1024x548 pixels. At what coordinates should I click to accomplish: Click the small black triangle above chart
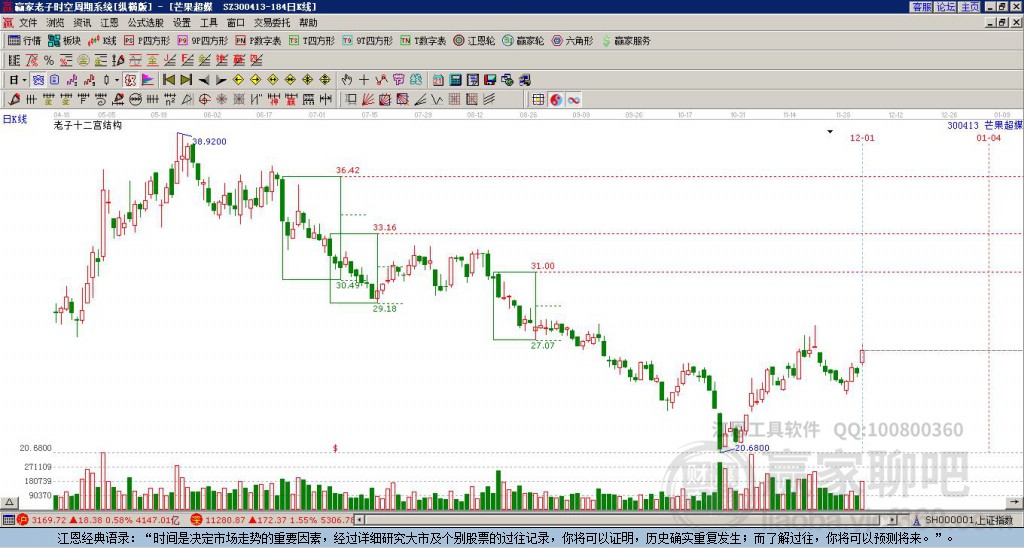[829, 132]
